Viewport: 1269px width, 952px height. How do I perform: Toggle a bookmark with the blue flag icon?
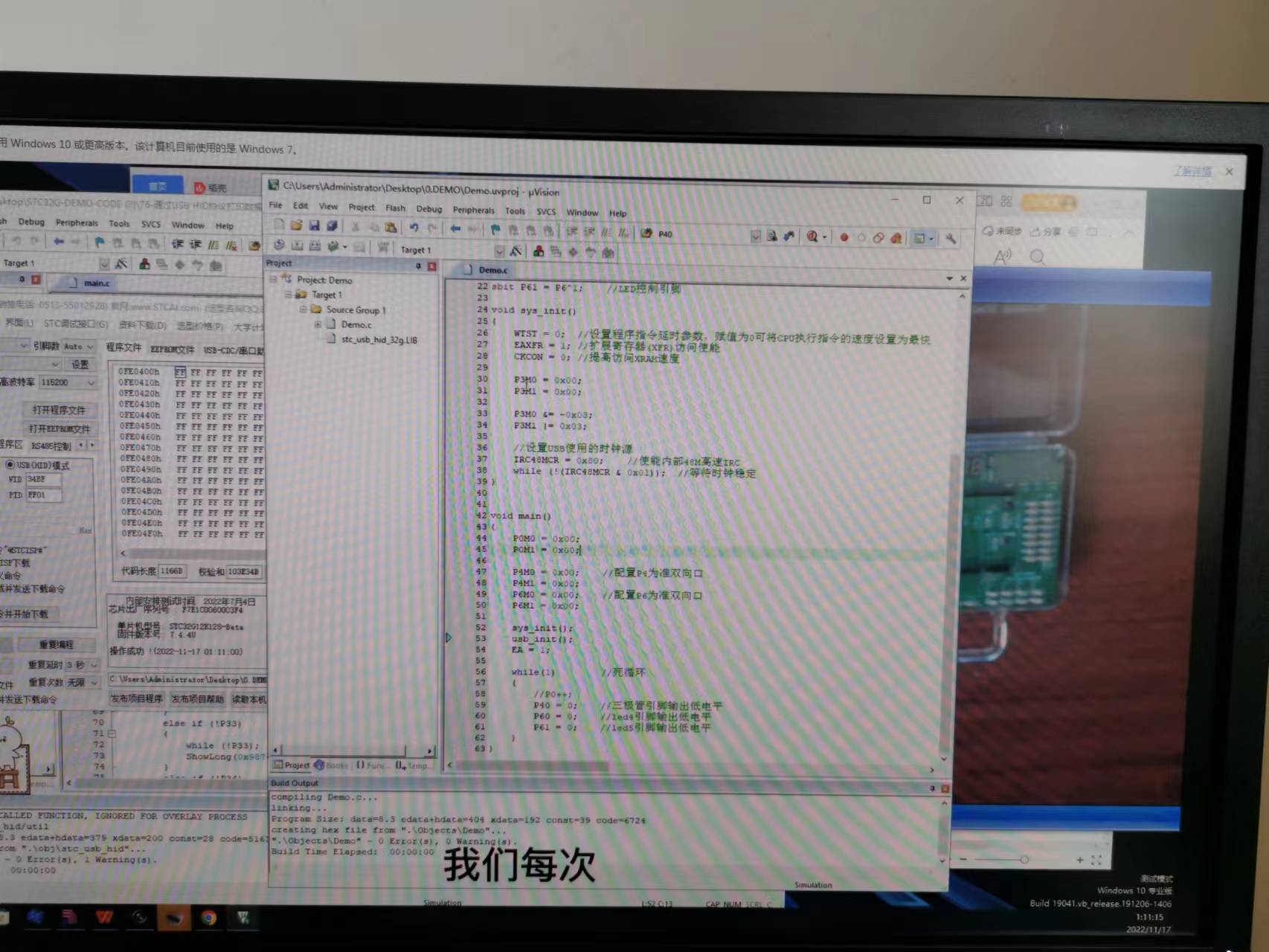point(495,230)
